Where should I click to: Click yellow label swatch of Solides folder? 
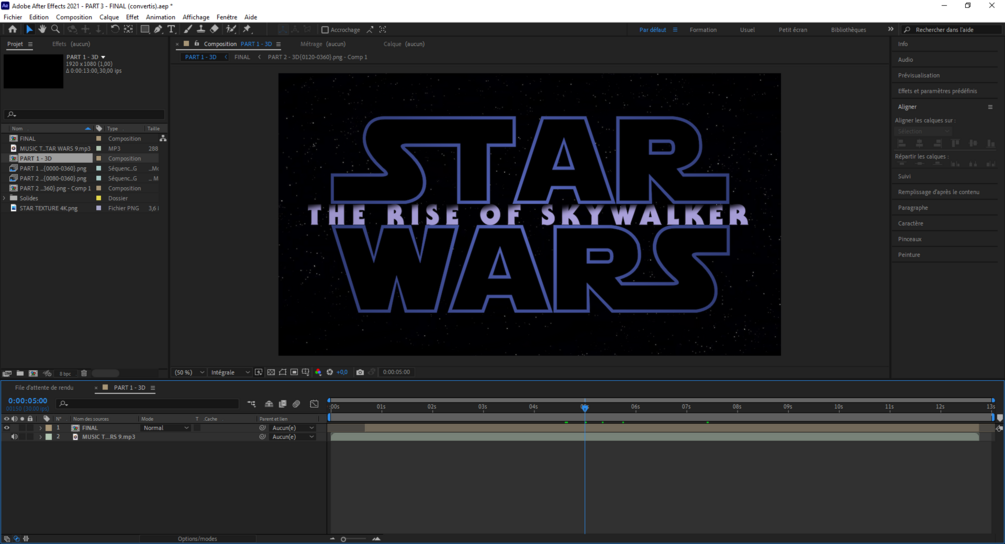pyautogui.click(x=99, y=199)
